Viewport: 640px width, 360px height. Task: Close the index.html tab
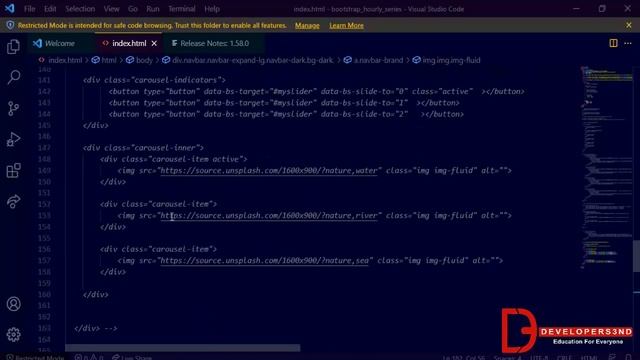click(154, 43)
